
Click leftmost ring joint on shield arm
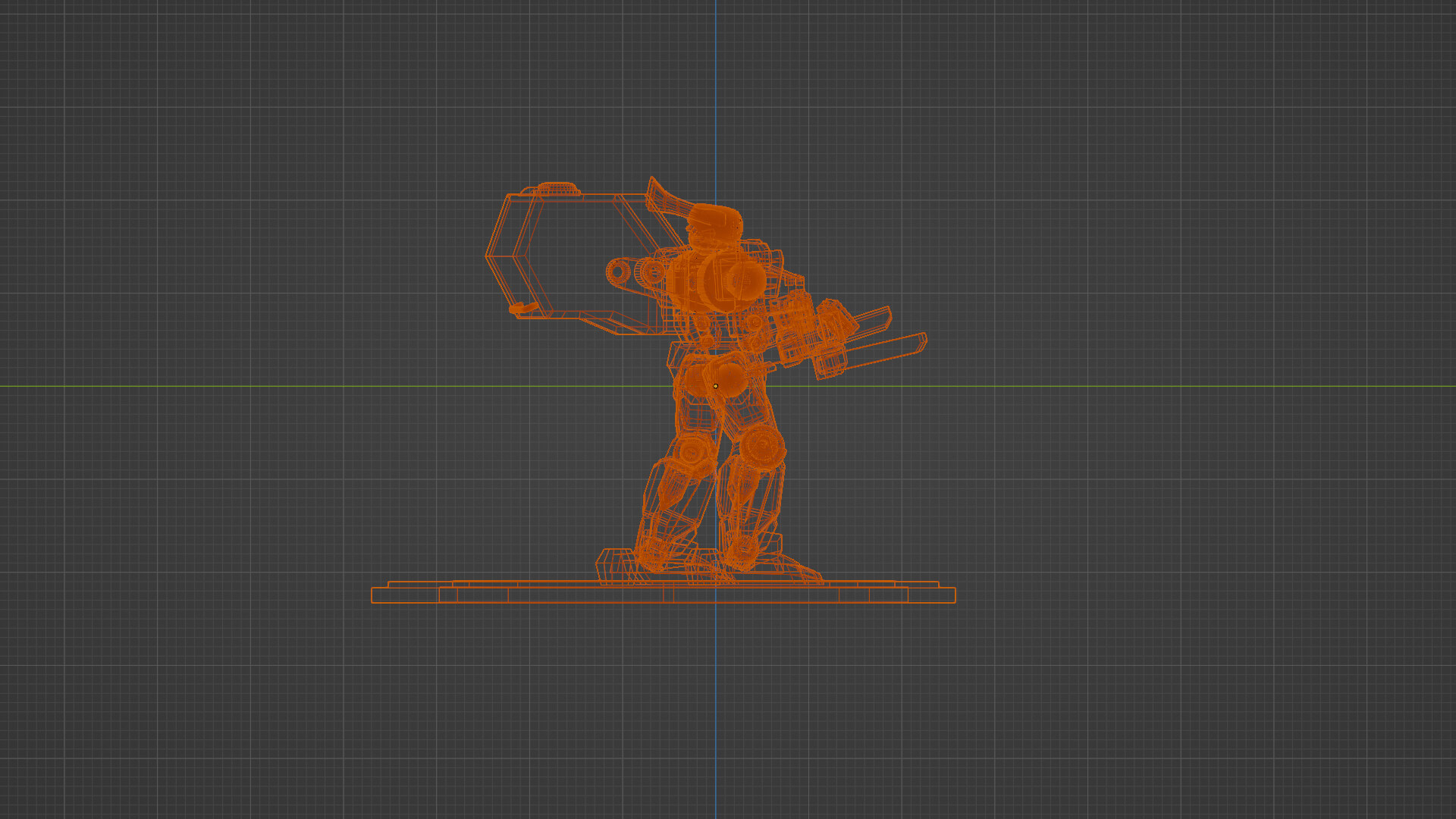[x=618, y=271]
